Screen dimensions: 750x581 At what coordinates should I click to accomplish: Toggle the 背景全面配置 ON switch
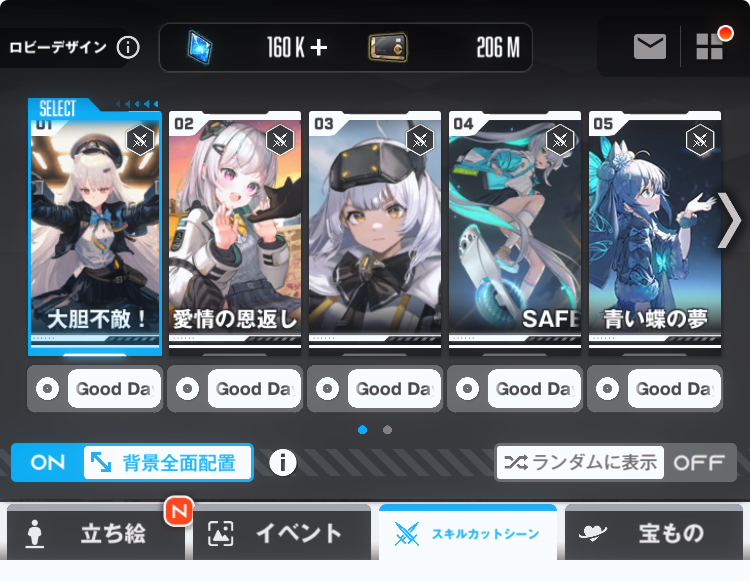point(132,462)
